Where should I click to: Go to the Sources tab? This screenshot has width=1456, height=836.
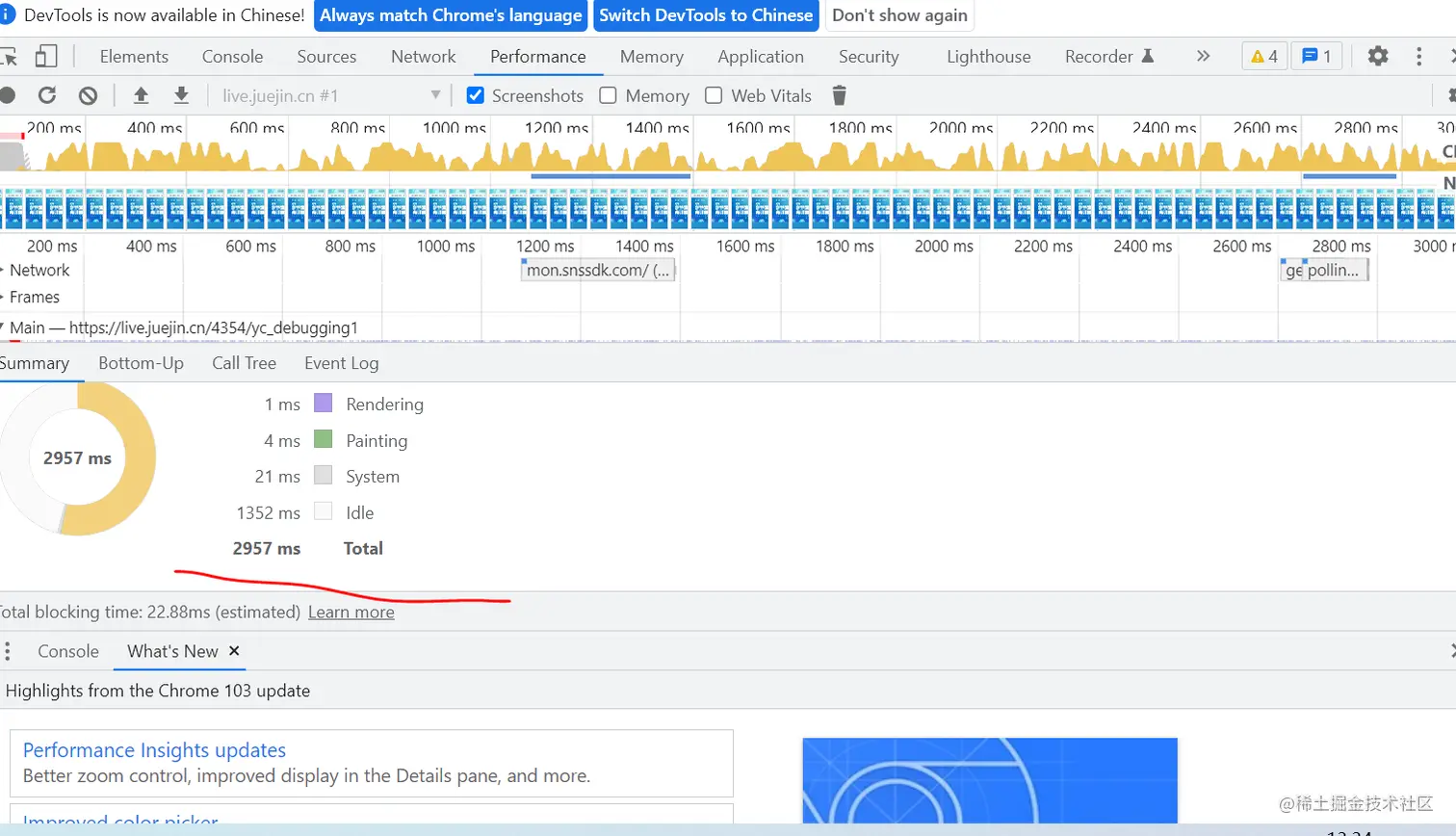click(326, 56)
